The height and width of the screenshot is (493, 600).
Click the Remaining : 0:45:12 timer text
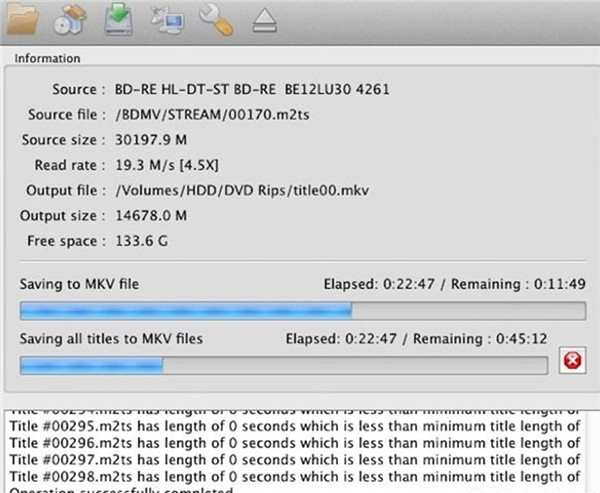pos(480,339)
